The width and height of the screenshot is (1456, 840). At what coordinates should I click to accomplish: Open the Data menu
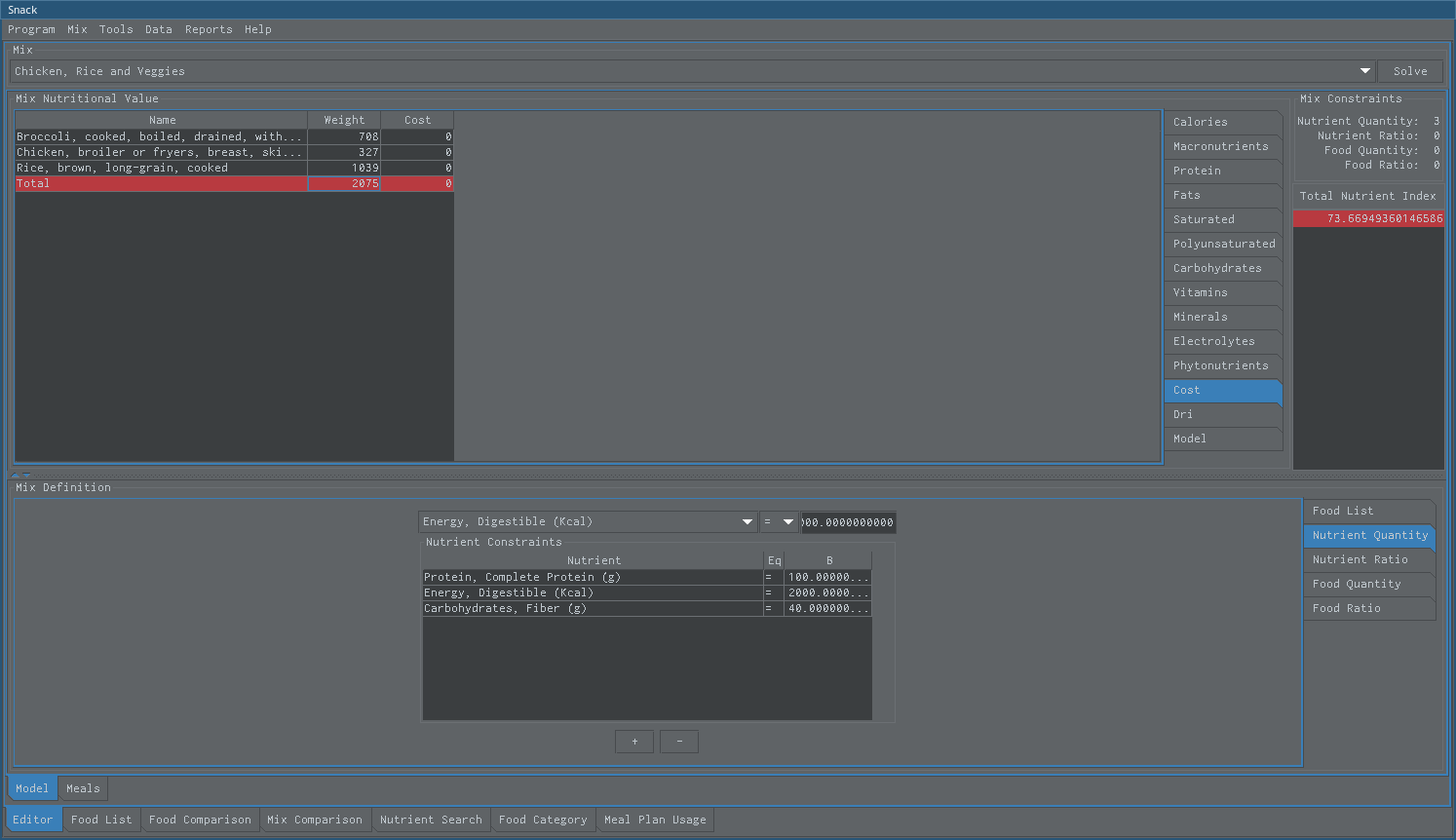click(x=159, y=29)
